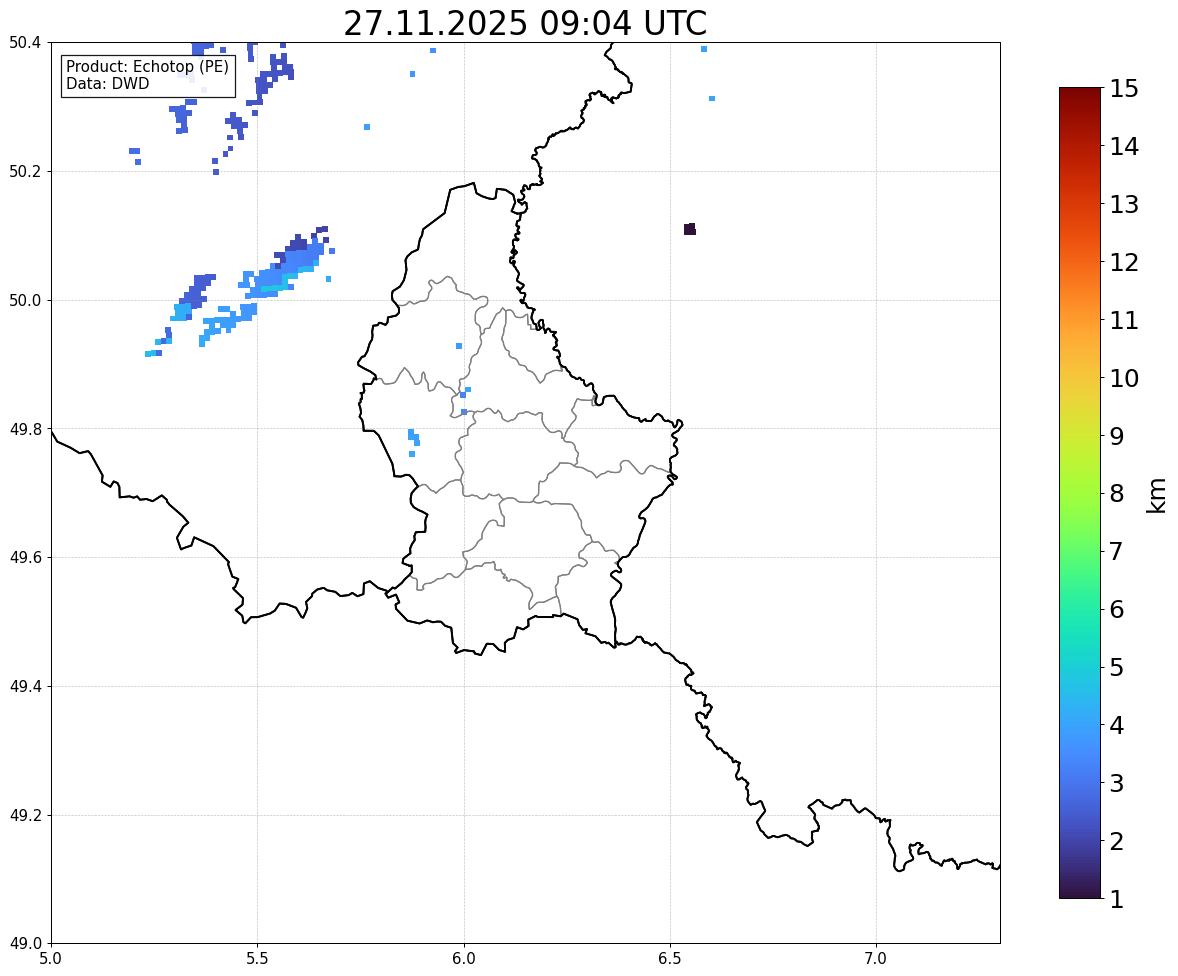Click the colorbar tick label '8'
Screen dimensions: 1178x976
point(1117,494)
